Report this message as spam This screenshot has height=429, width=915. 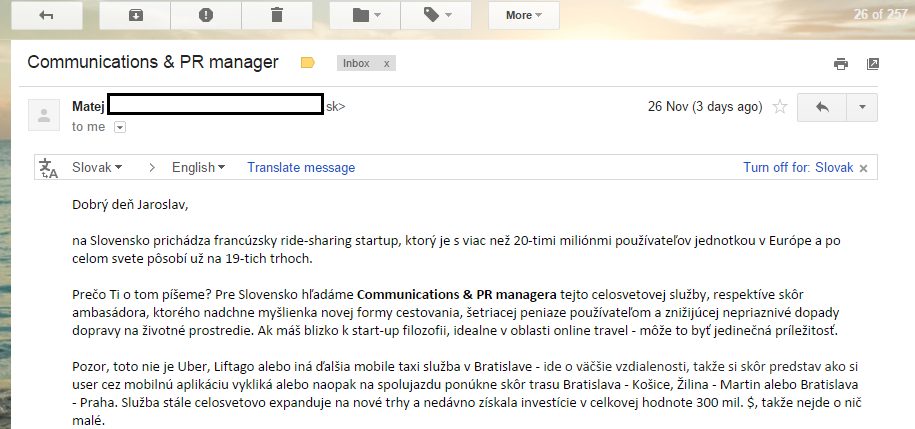(206, 15)
